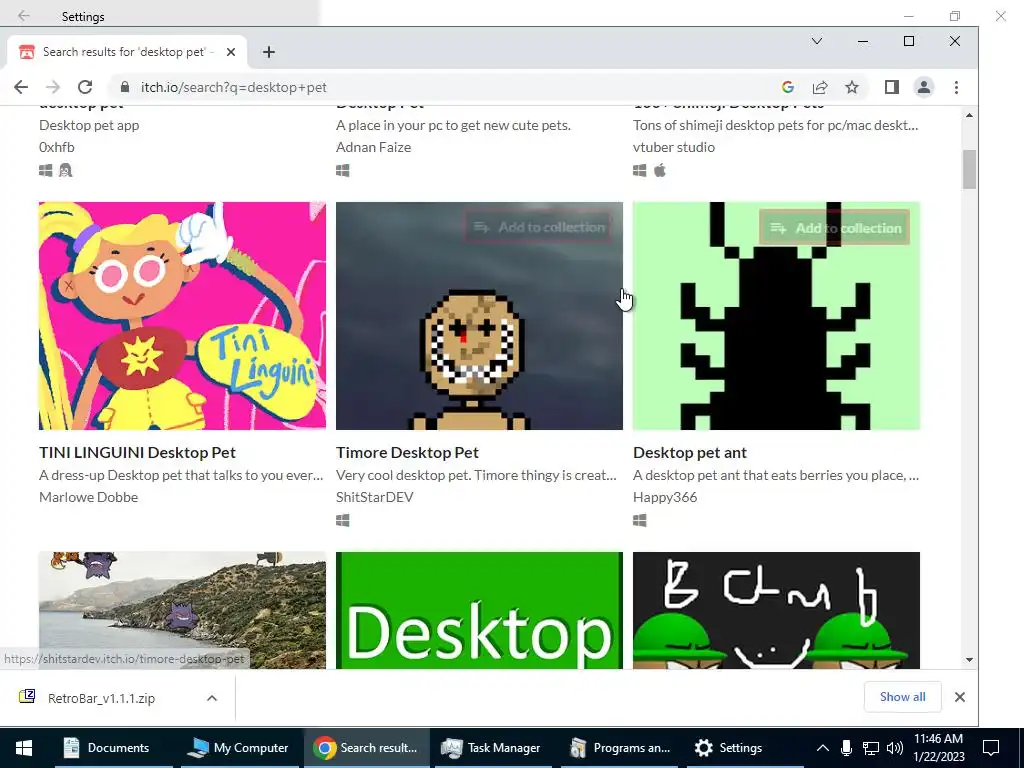Click the page scrollbar down arrow
This screenshot has height=768, width=1024.
[x=969, y=660]
